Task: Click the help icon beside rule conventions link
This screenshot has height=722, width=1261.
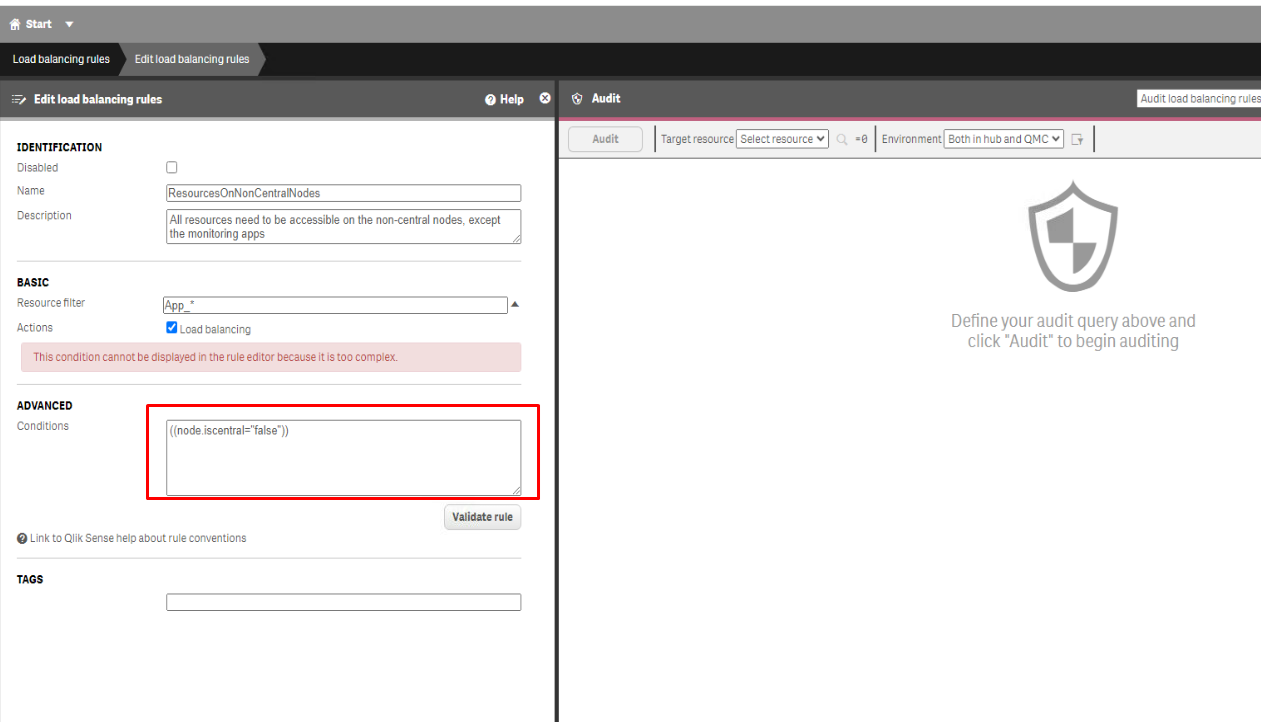Action: pos(22,538)
